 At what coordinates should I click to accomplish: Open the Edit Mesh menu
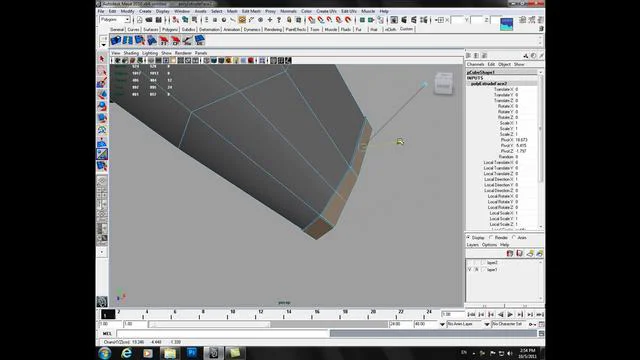251,11
